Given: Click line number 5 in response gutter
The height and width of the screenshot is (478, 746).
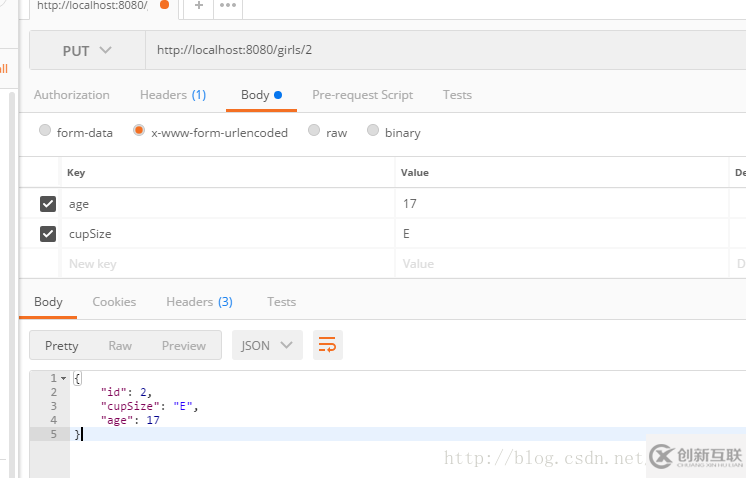Looking at the screenshot, I should point(54,434).
